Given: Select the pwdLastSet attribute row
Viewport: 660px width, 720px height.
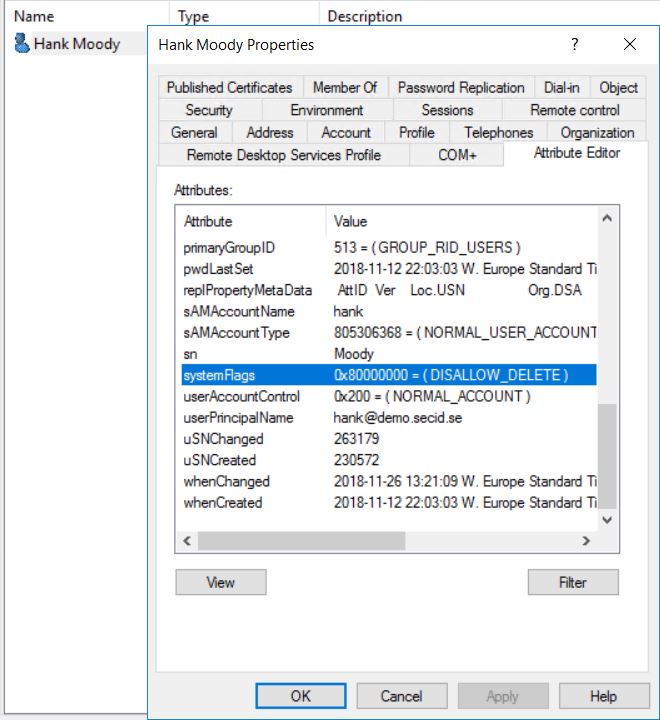Looking at the screenshot, I should coord(389,269).
